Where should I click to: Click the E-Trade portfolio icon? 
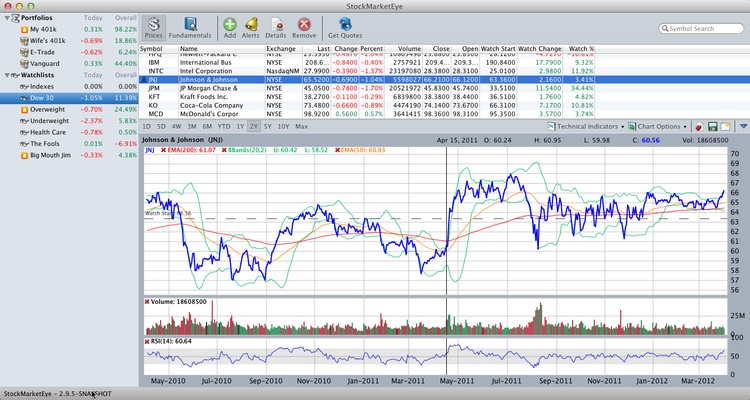24,52
